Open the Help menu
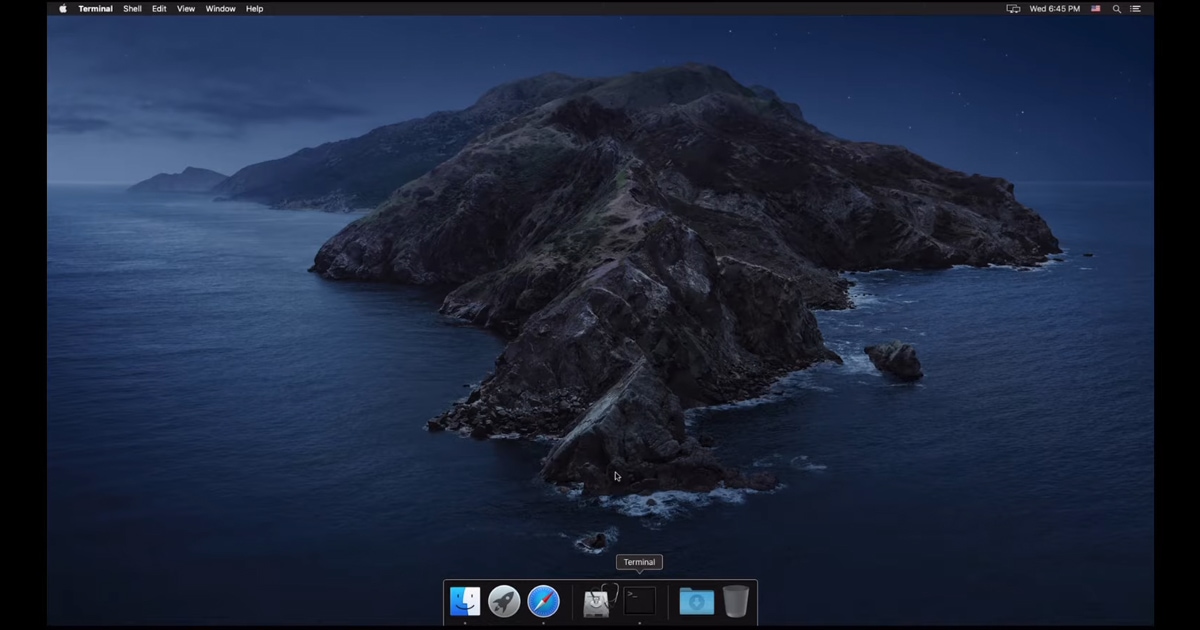Screen dimensions: 1200x630 coord(255,9)
